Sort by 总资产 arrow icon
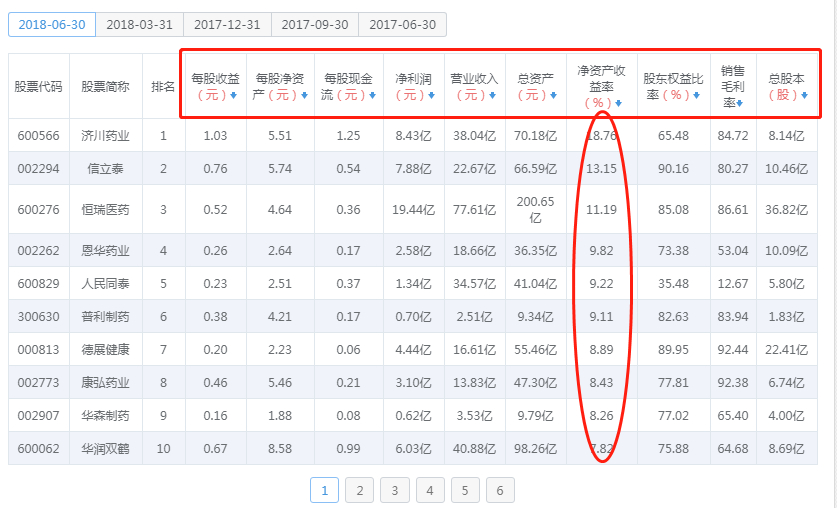 (555, 96)
